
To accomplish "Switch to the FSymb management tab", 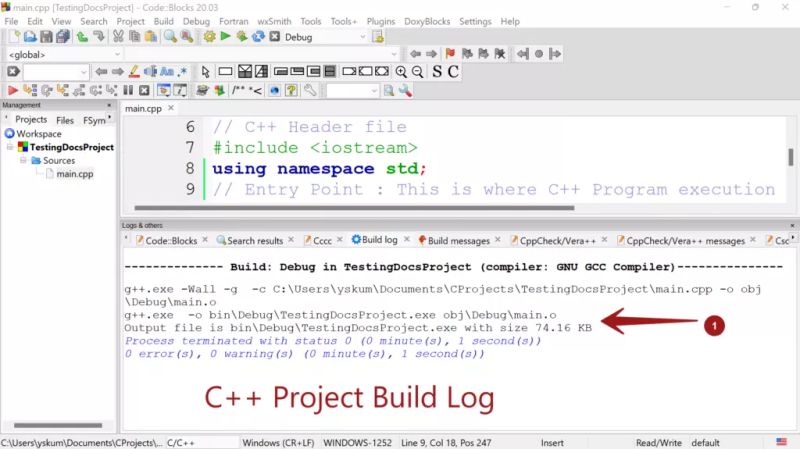I will [x=94, y=120].
